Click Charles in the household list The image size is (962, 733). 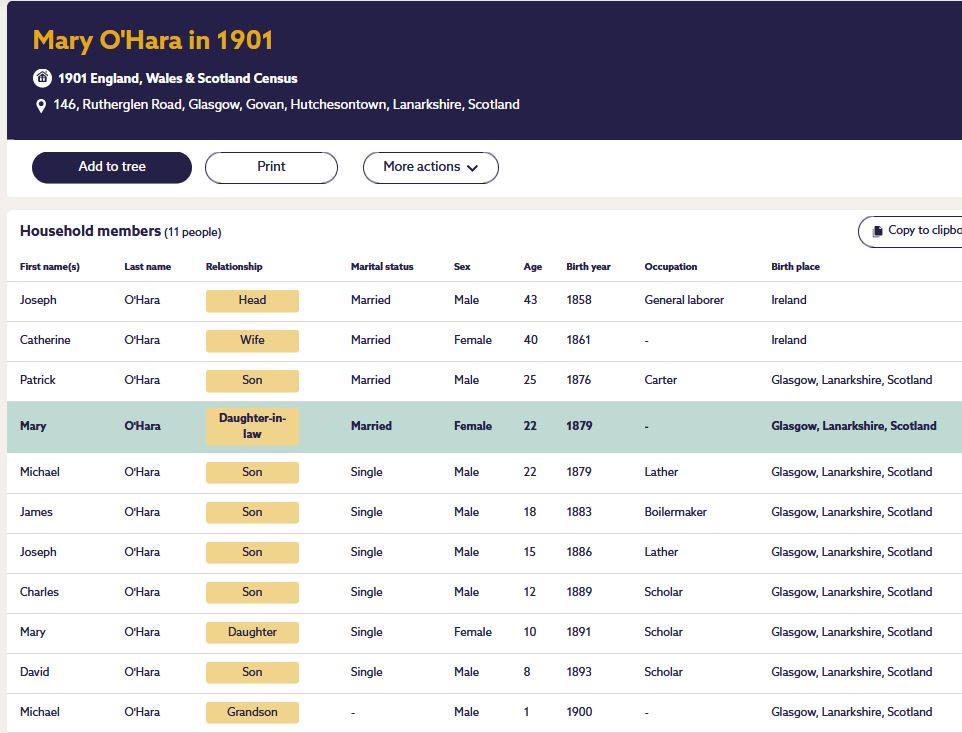39,592
